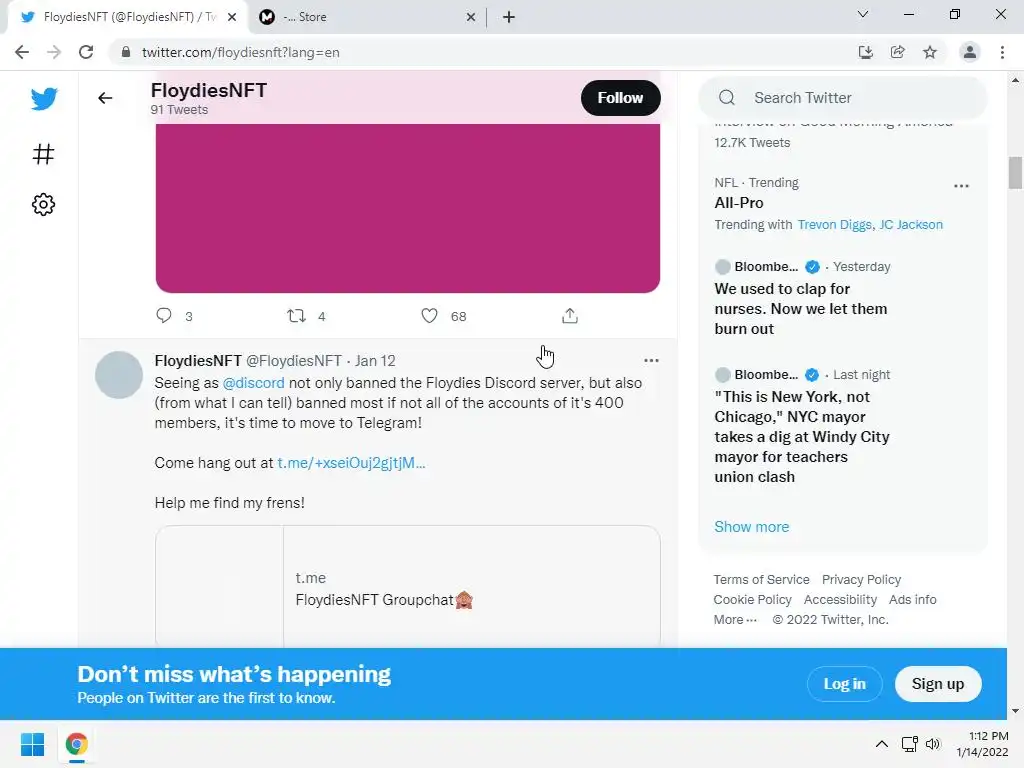The image size is (1024, 768).
Task: Go back using the profile header arrow
Action: pyautogui.click(x=105, y=98)
